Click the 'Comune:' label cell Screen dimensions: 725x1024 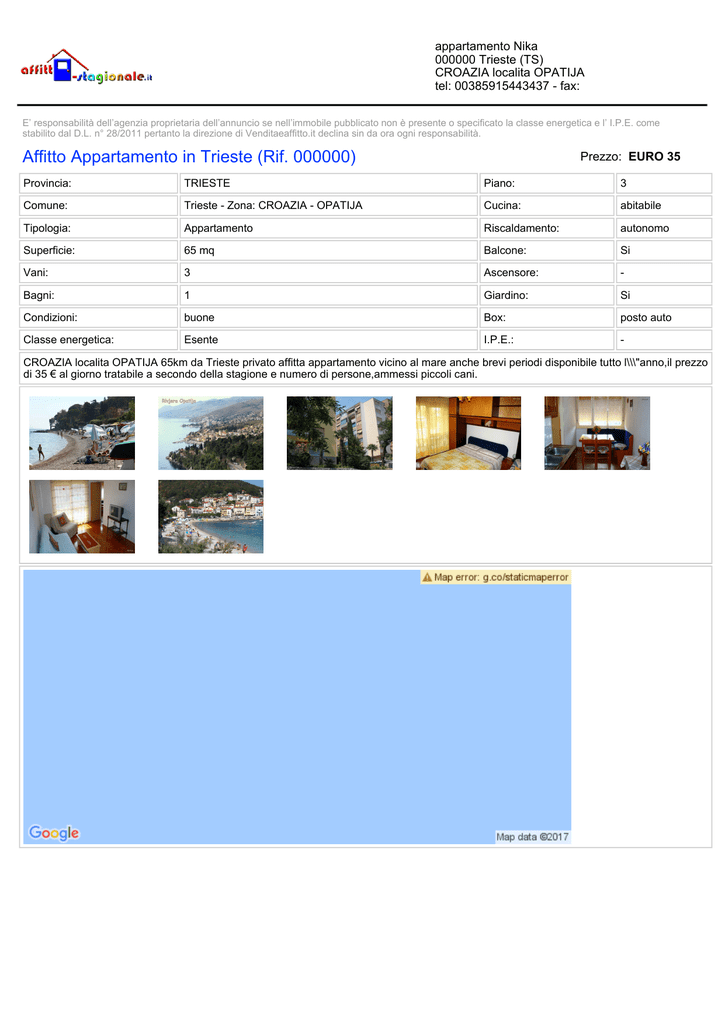[x=99, y=206]
